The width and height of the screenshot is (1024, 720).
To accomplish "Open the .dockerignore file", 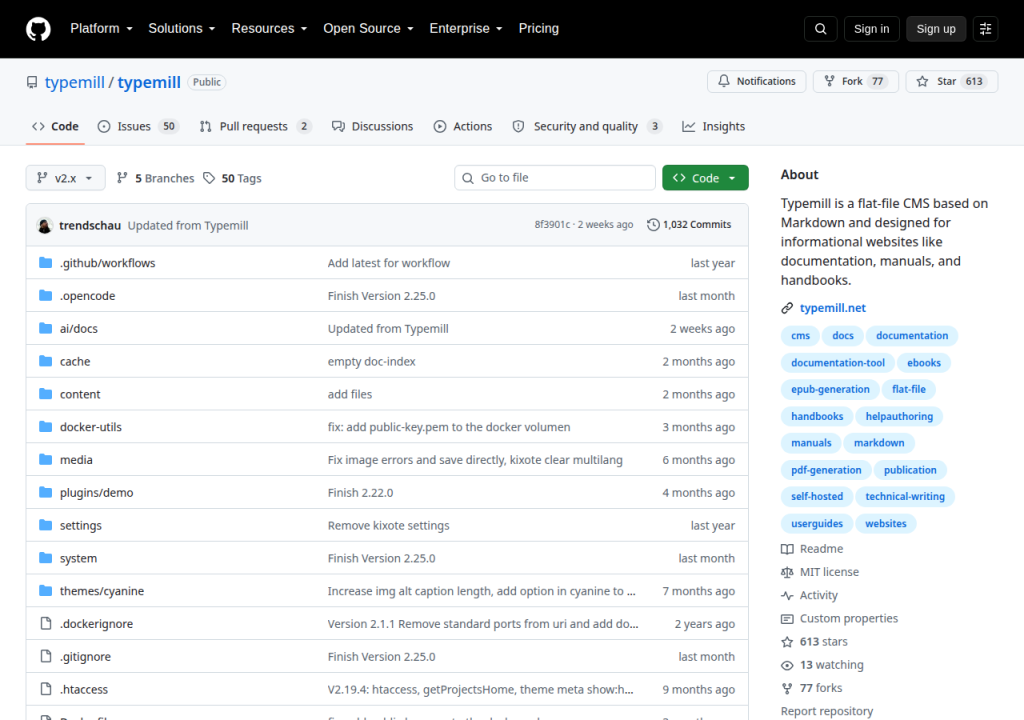I will click(x=97, y=623).
